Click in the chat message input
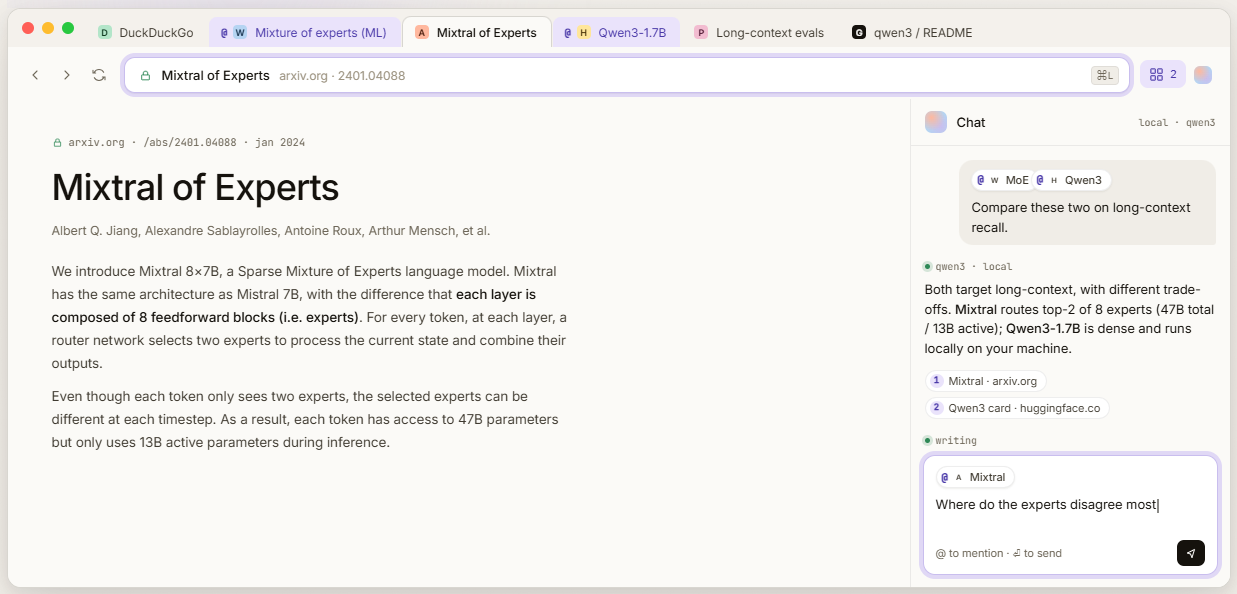 click(x=1070, y=505)
